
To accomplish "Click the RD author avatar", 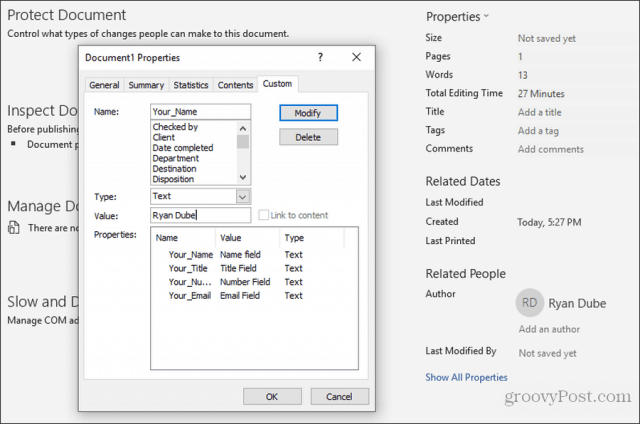I will (529, 303).
